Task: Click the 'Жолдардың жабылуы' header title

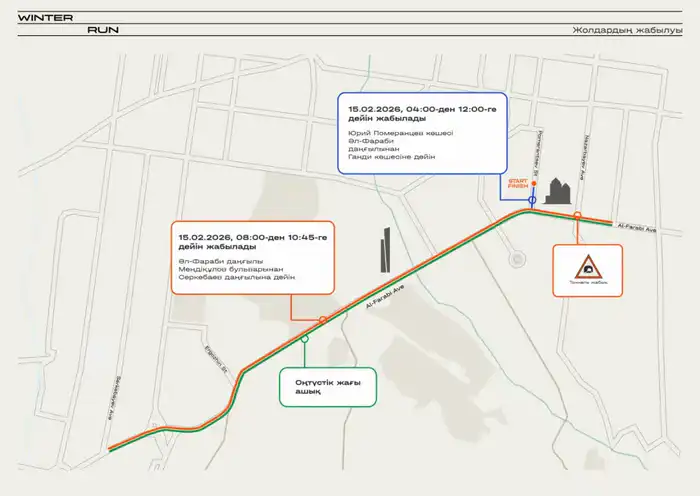Action: point(627,29)
